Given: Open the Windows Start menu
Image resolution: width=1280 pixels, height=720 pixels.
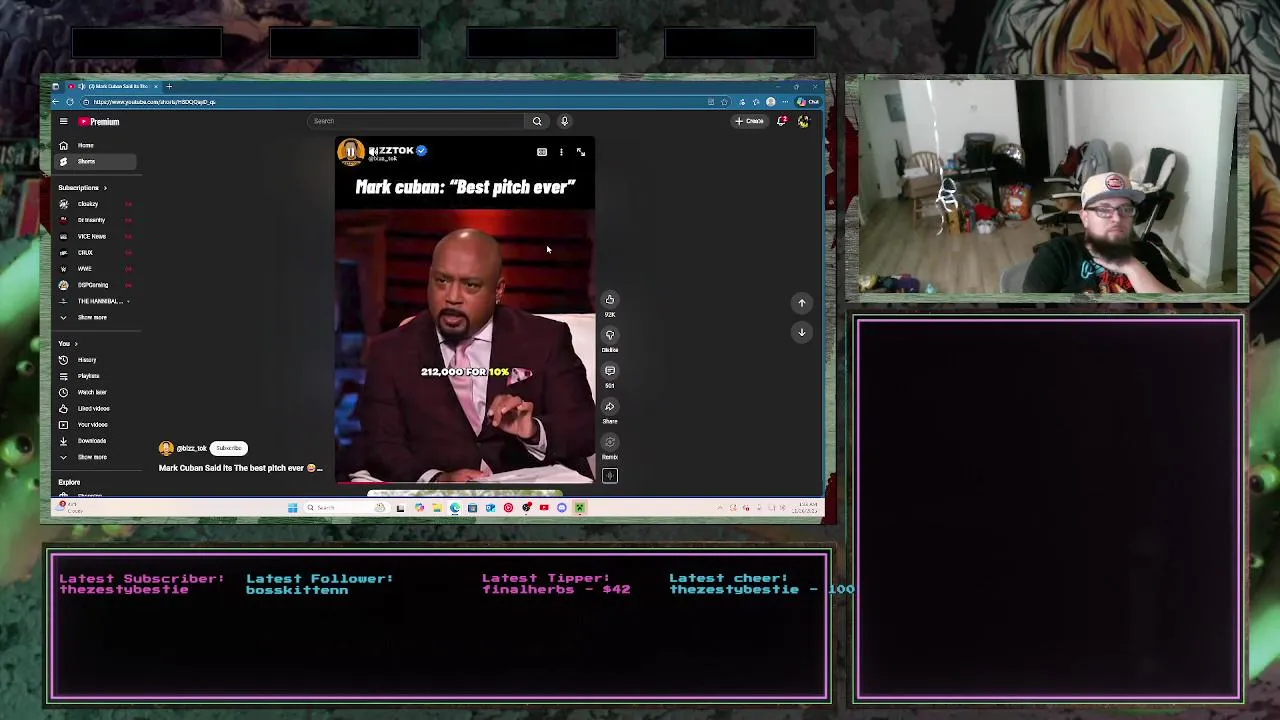Looking at the screenshot, I should point(293,508).
